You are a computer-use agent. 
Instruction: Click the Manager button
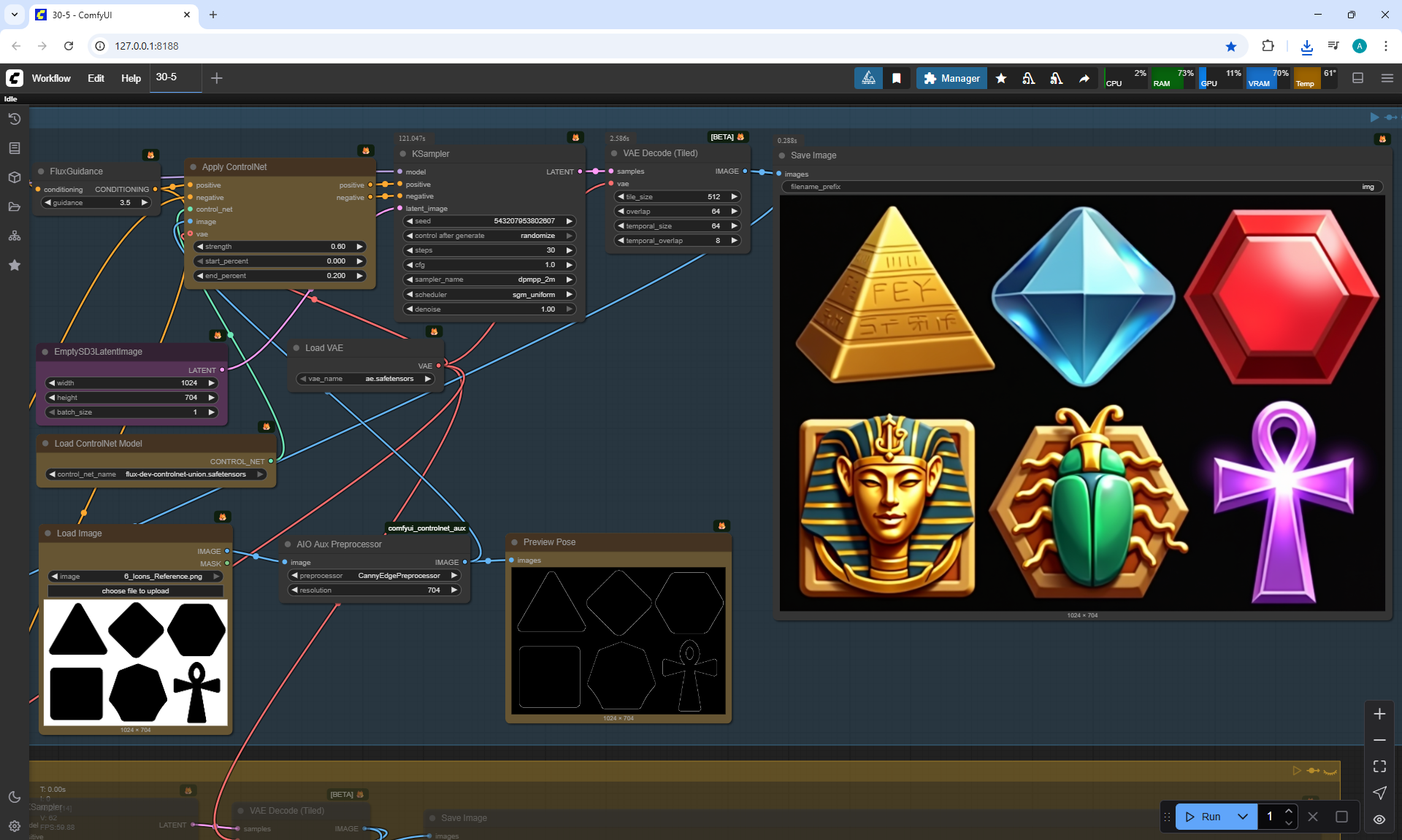[951, 78]
